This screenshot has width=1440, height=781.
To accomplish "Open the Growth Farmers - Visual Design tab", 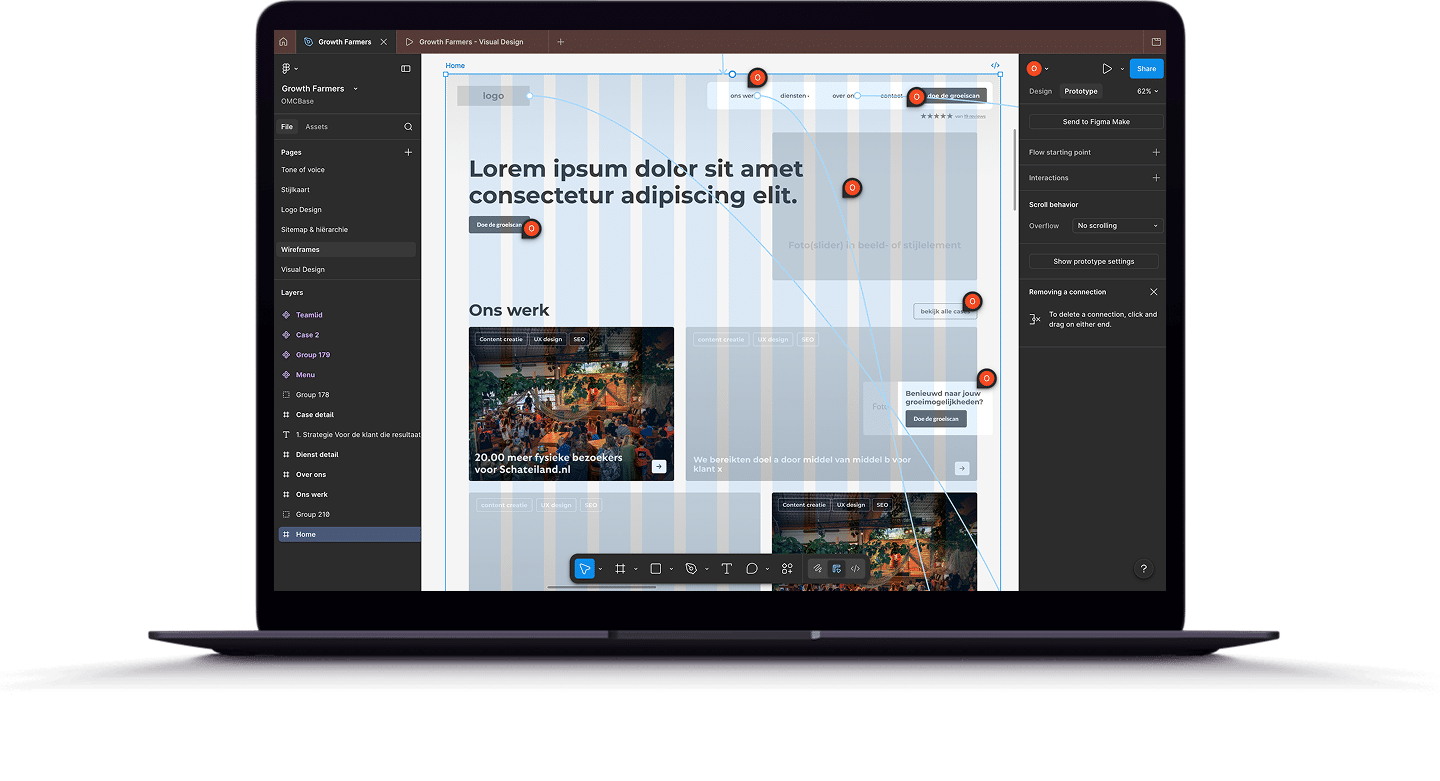I will coord(471,42).
